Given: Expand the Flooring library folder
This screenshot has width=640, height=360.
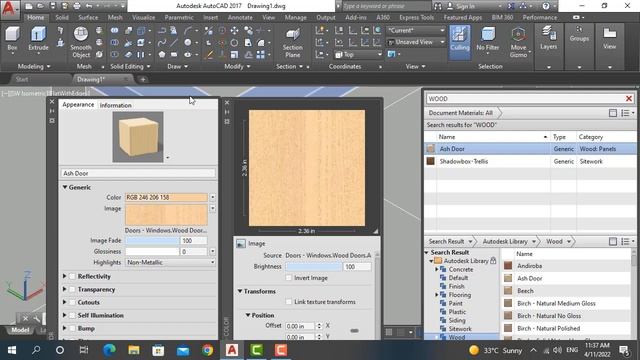Looking at the screenshot, I should click(437, 295).
